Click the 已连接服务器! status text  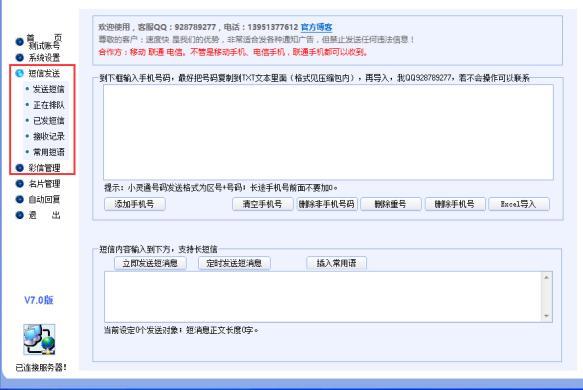coord(41,367)
